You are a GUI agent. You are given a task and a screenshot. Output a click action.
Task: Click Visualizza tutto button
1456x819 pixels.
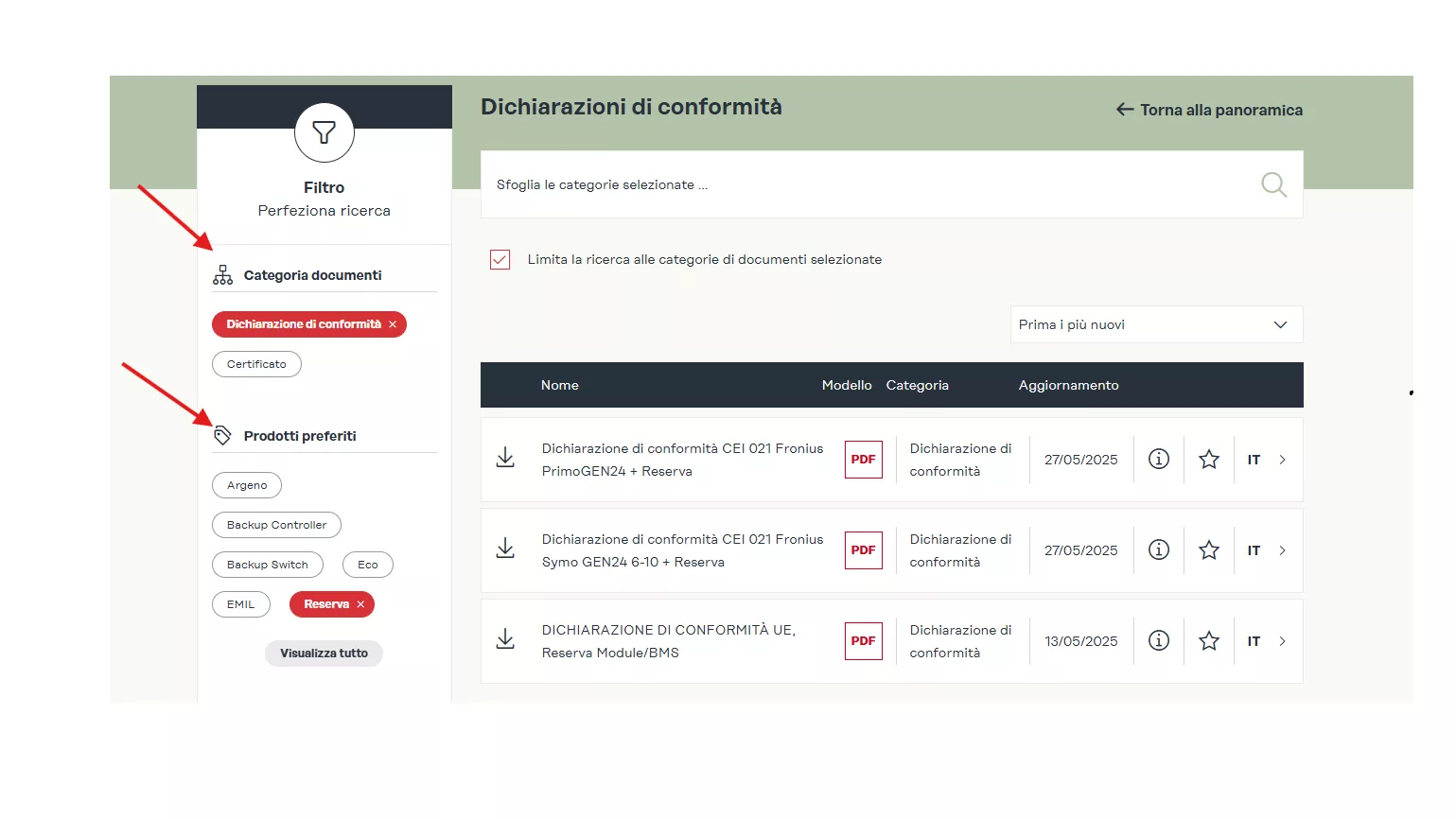click(x=324, y=653)
